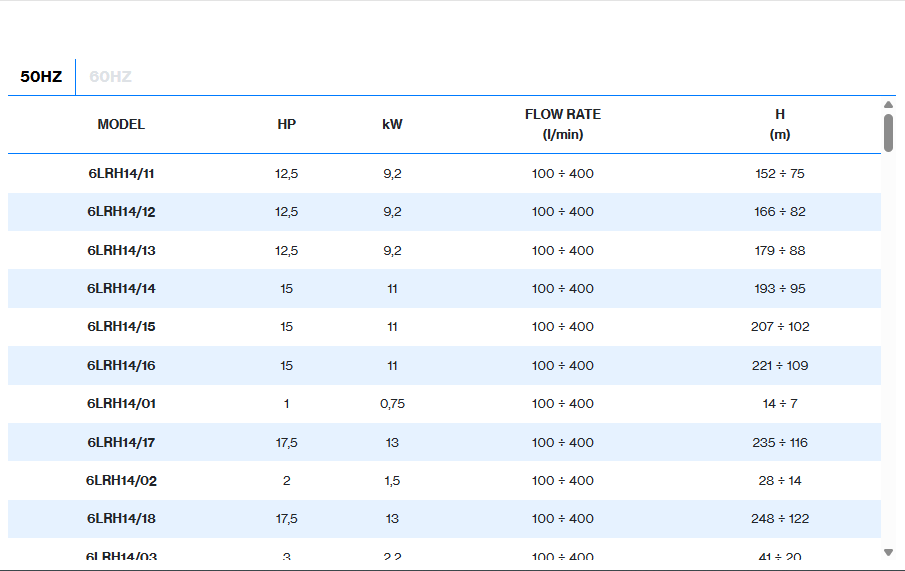
Task: Click the H (m) column header
Action: pos(780,124)
